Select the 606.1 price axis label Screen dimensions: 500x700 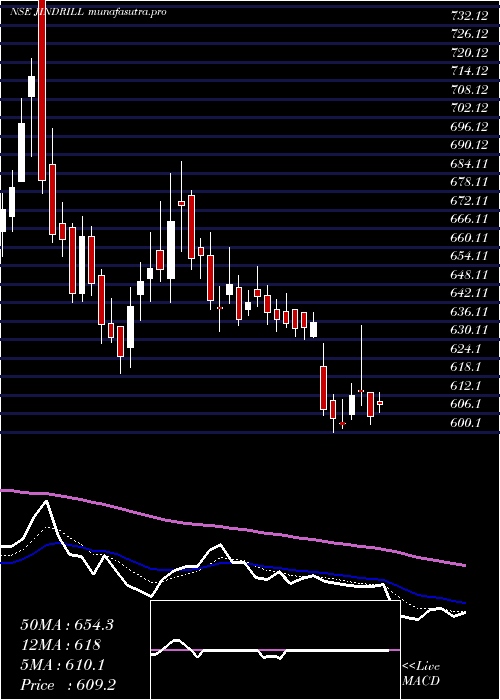tap(466, 404)
